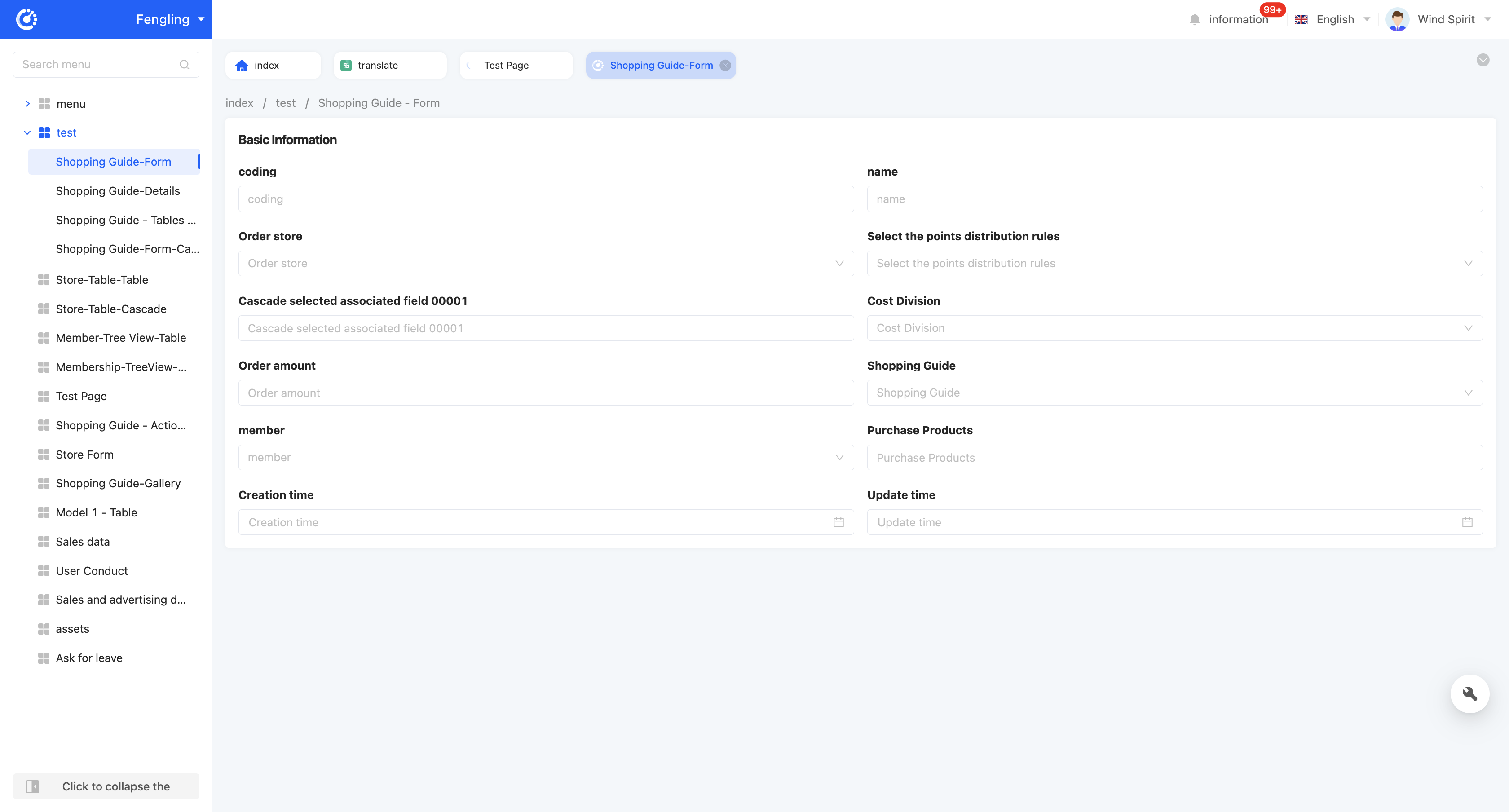Open the Order store dropdown
This screenshot has height=812, width=1509.
pyautogui.click(x=545, y=263)
